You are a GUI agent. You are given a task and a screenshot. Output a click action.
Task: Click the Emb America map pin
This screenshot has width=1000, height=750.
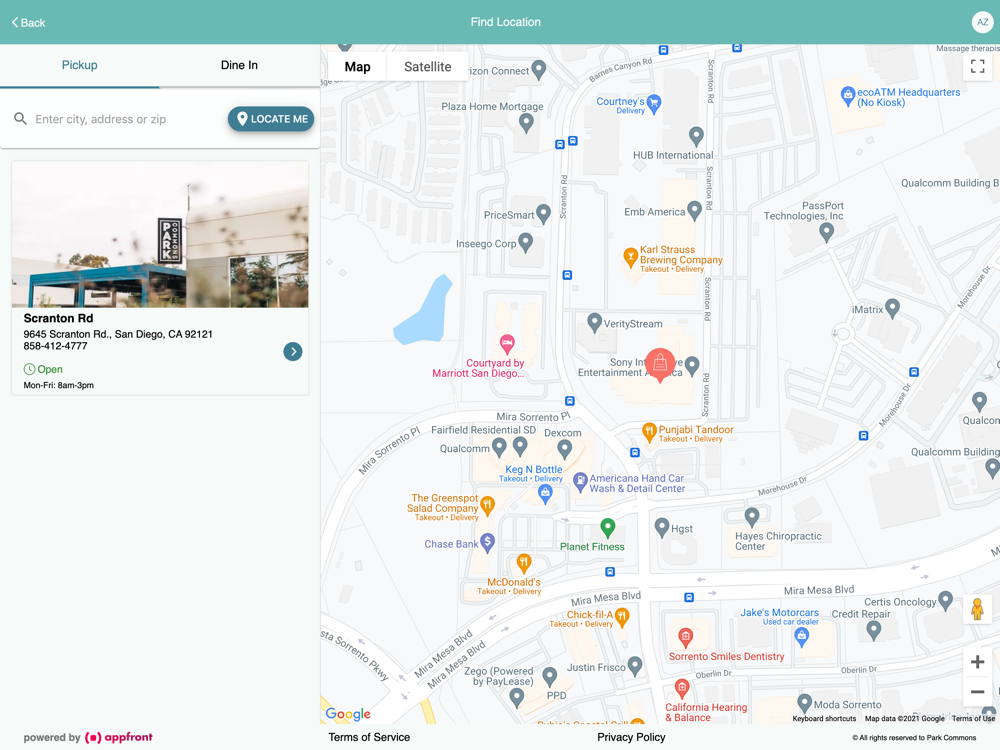pos(695,210)
